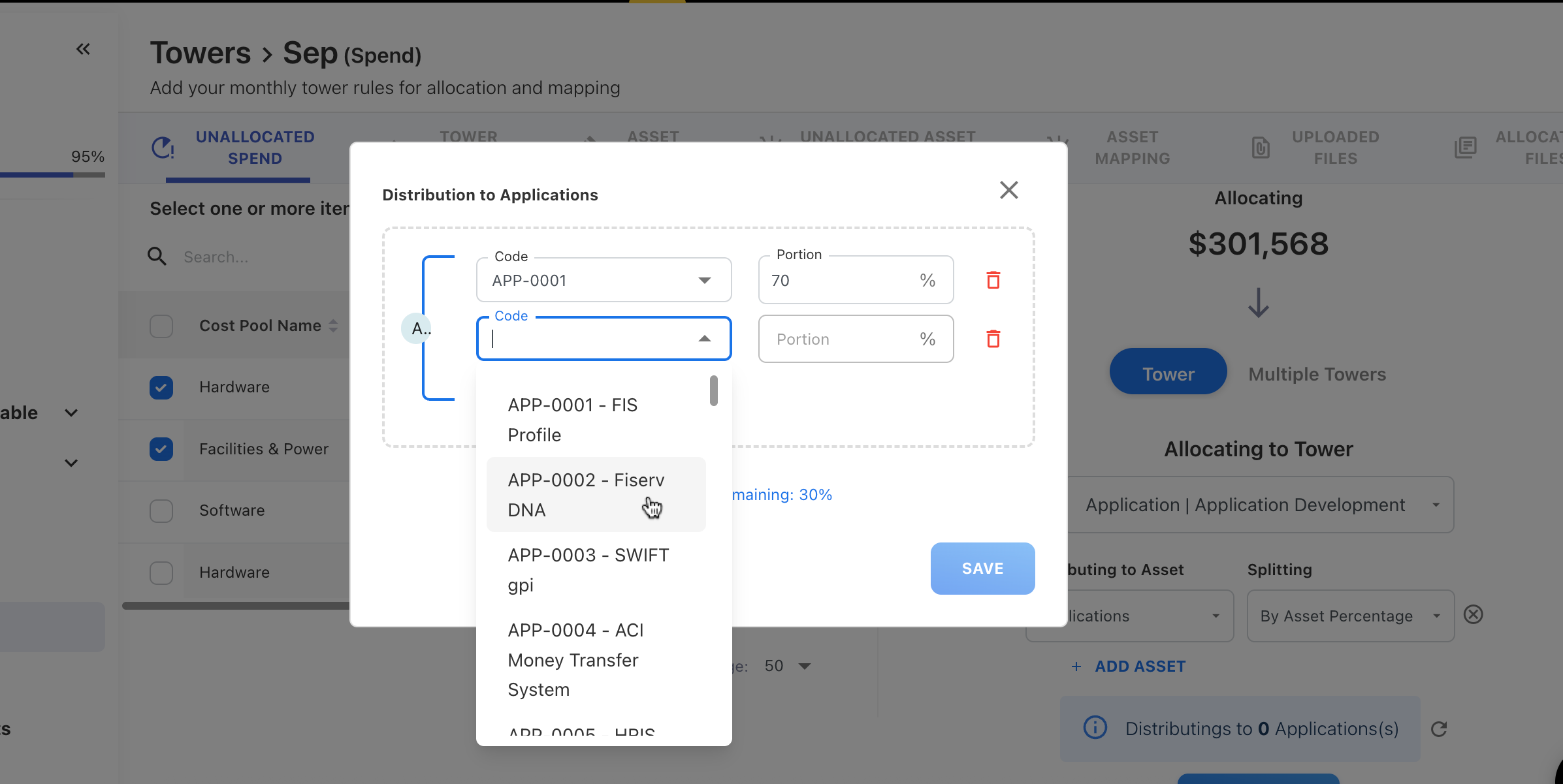Screen dimensions: 1563x784
Task: Uncheck the Facilities & Power checkbox
Action: click(161, 449)
